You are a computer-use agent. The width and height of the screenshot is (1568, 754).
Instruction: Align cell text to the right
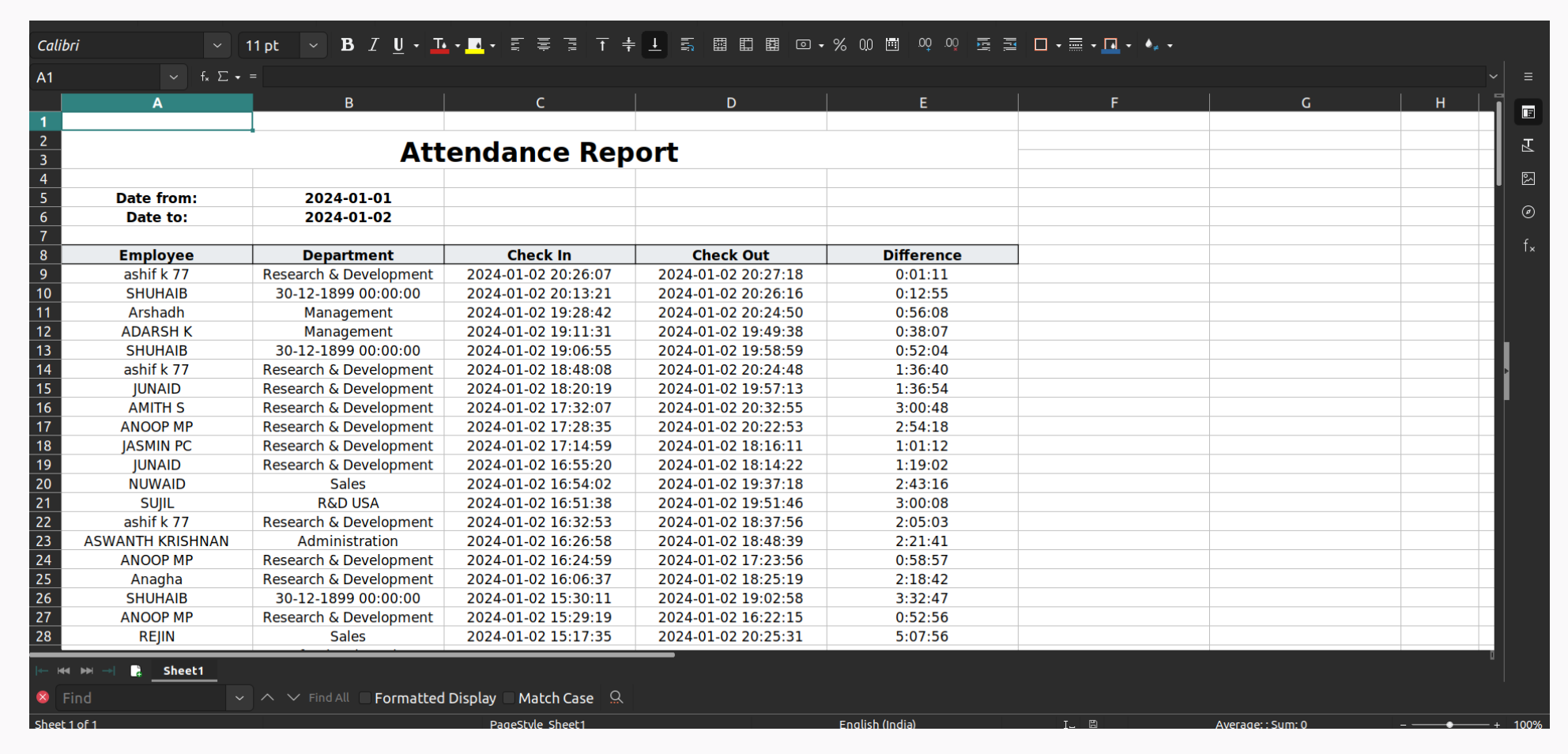(x=571, y=45)
